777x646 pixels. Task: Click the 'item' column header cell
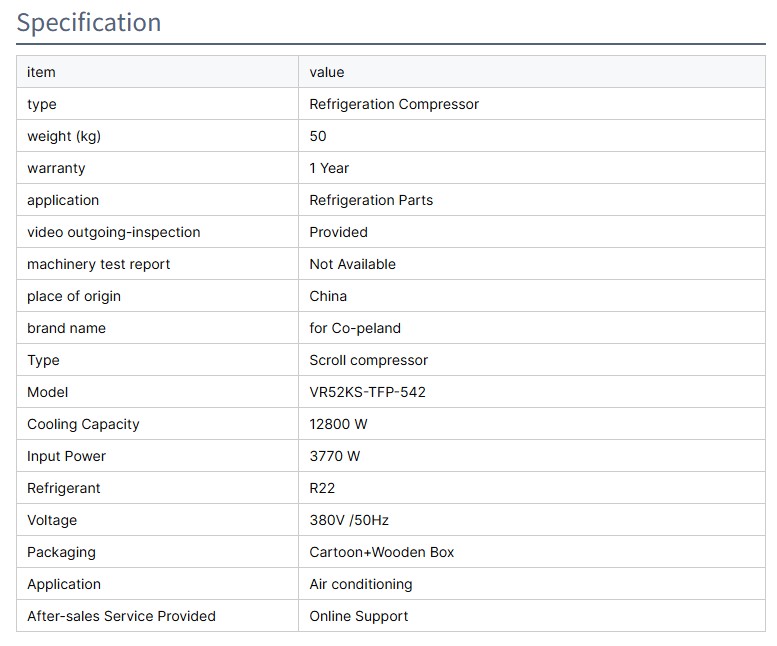(x=42, y=72)
